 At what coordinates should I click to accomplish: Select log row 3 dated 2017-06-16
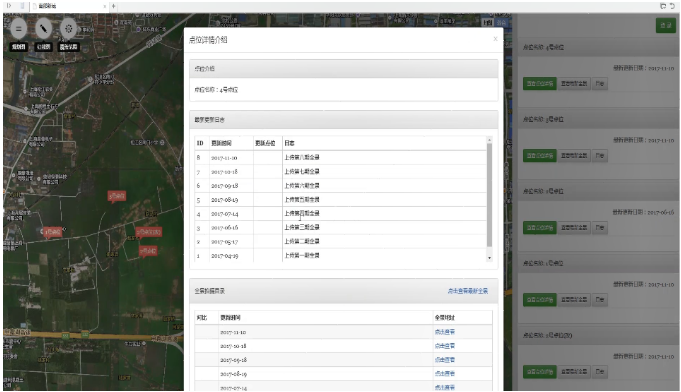pyautogui.click(x=341, y=227)
